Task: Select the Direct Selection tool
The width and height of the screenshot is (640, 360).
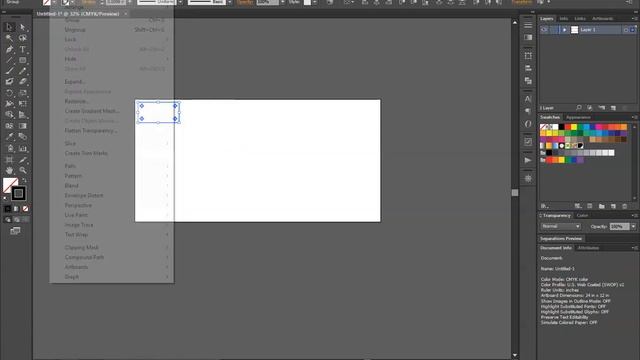Action: click(22, 27)
